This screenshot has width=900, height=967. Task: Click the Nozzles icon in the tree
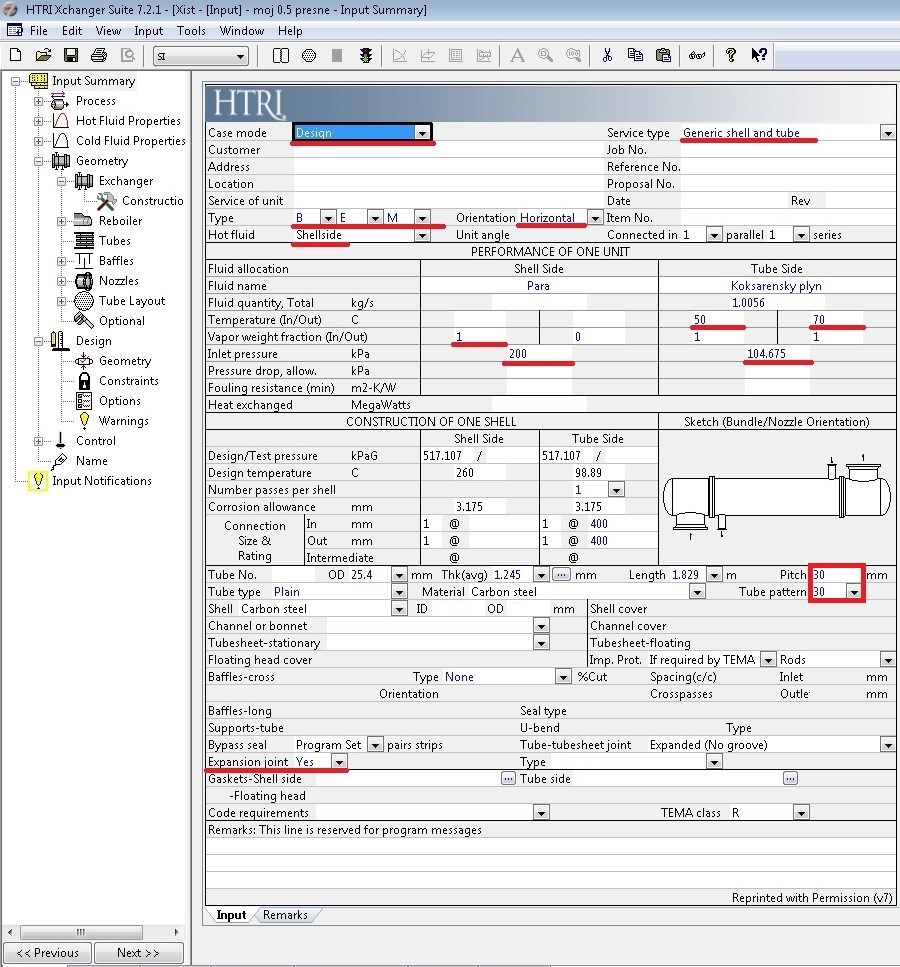tap(84, 281)
